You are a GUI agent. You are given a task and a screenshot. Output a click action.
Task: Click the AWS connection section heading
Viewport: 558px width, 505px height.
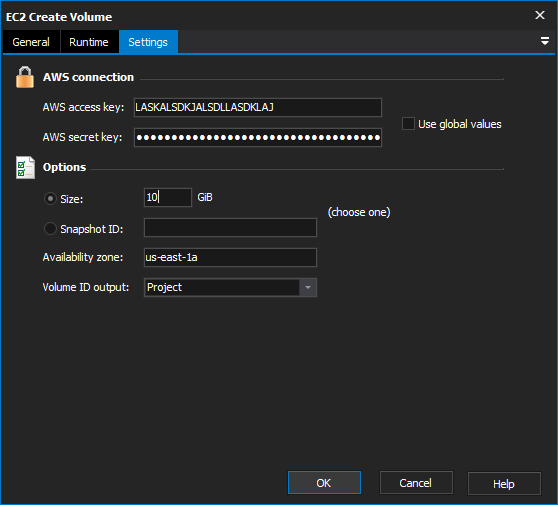tap(88, 77)
